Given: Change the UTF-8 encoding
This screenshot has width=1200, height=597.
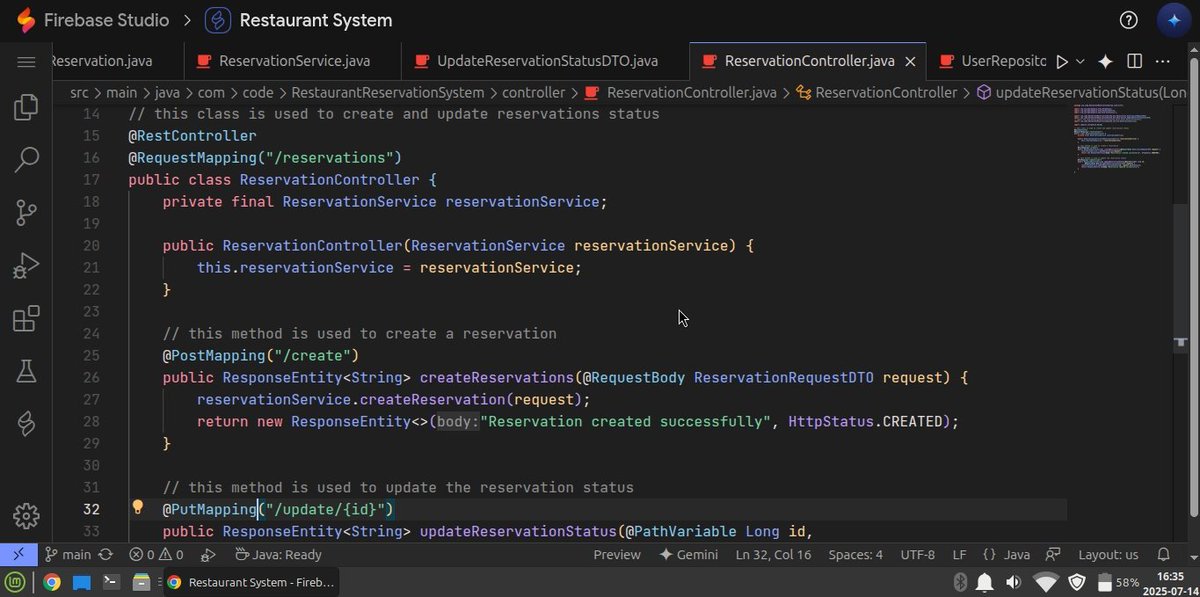Looking at the screenshot, I should [918, 554].
